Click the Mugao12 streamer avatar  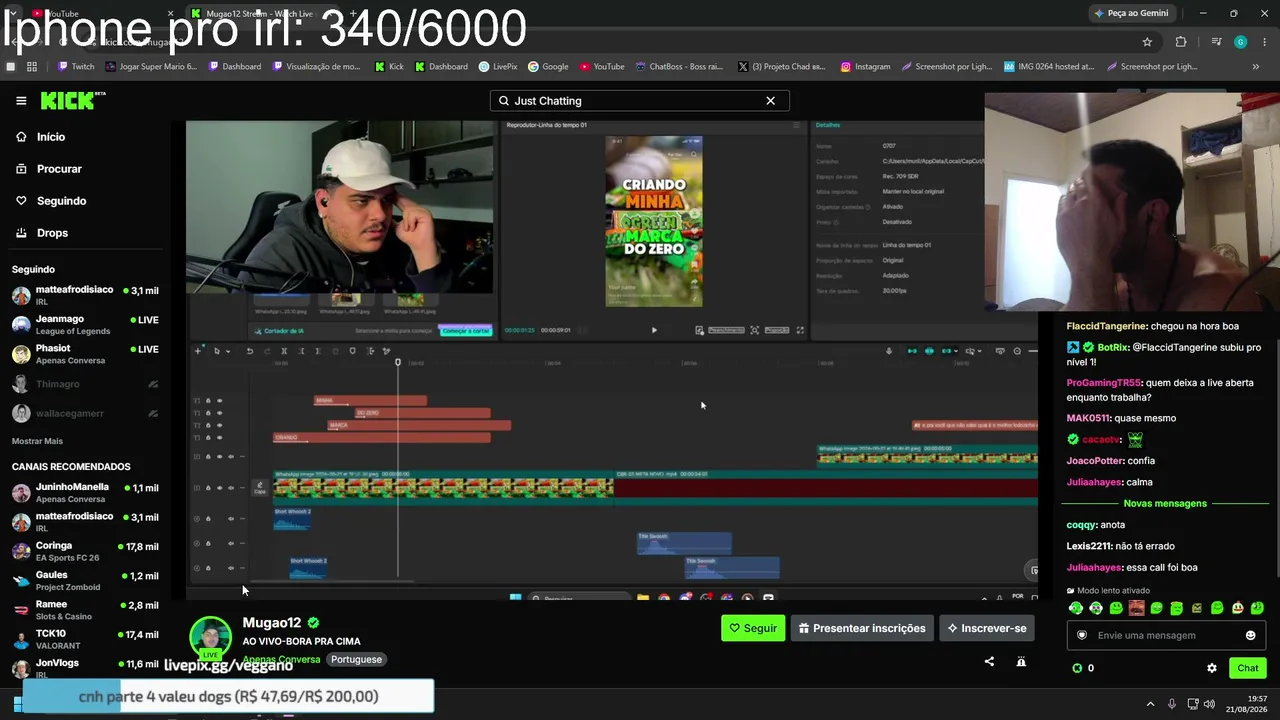pyautogui.click(x=211, y=638)
